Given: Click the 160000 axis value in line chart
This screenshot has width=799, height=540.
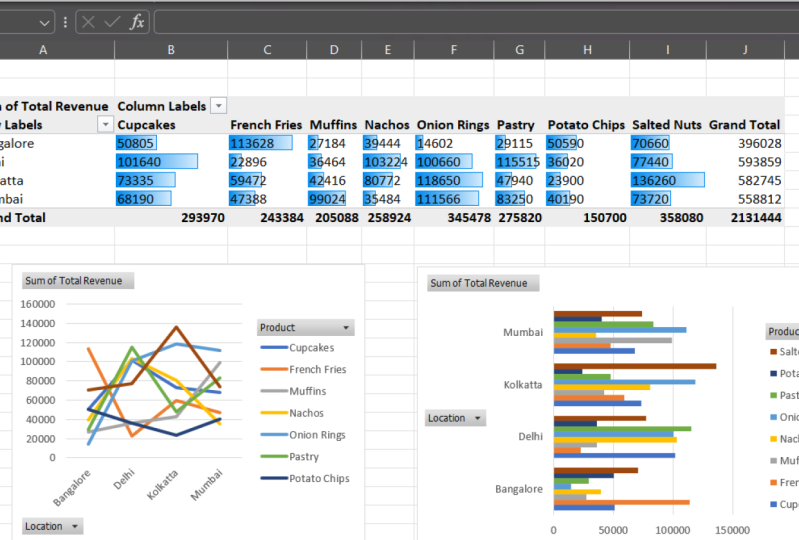Looking at the screenshot, I should coord(38,304).
